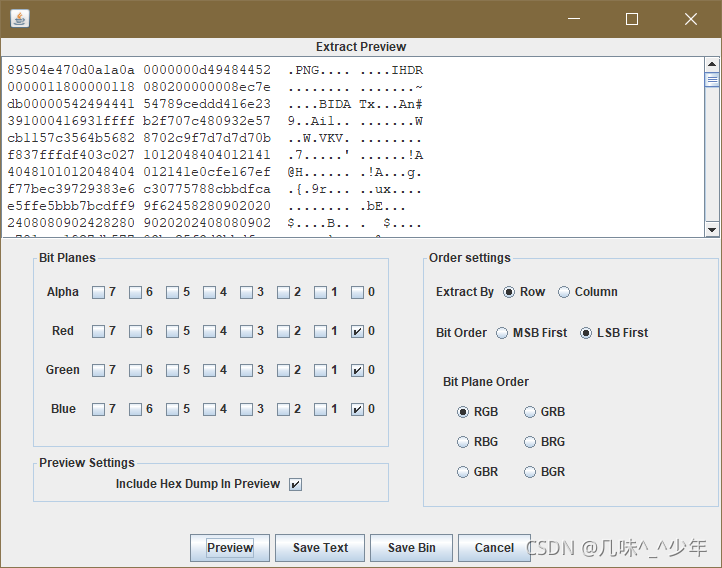Click the '....IHDR' ASCII text
The height and width of the screenshot is (568, 722).
pos(392,70)
